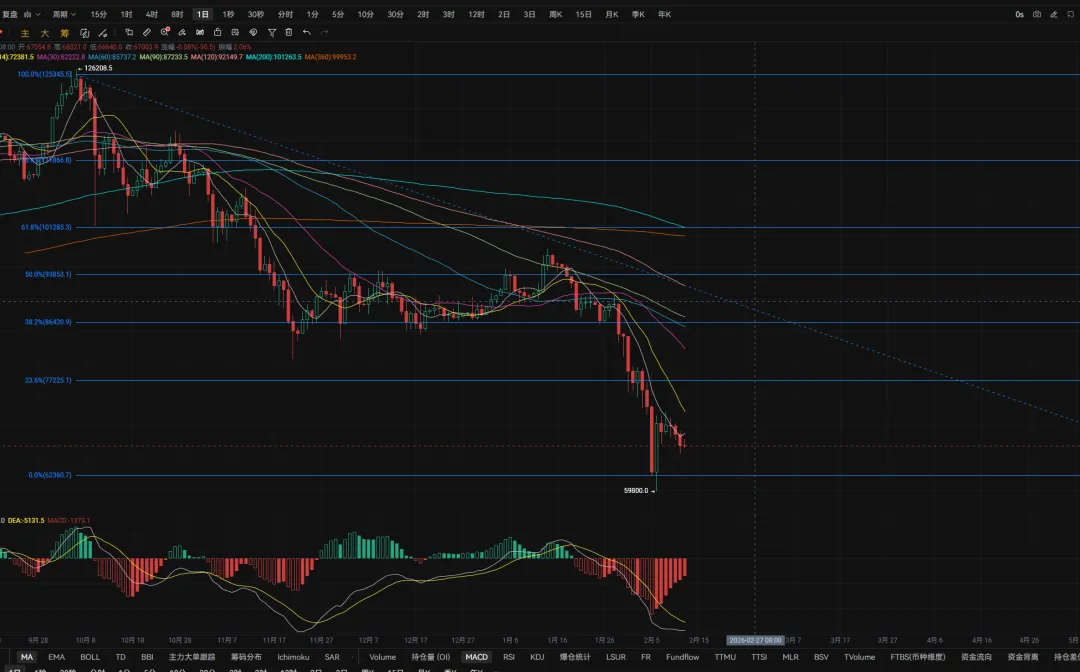Toggle the MA main indicator
The image size is (1080, 672).
[26, 657]
